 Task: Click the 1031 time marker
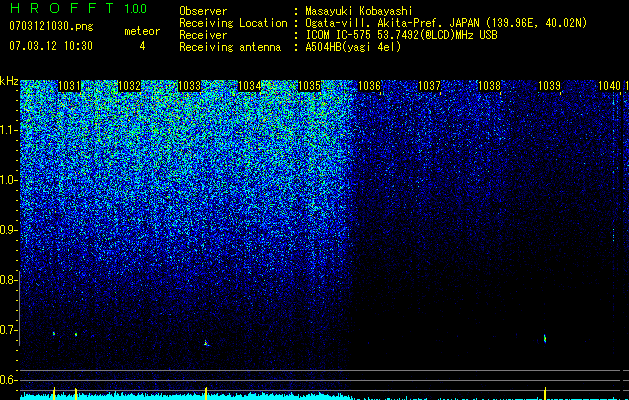coord(69,86)
